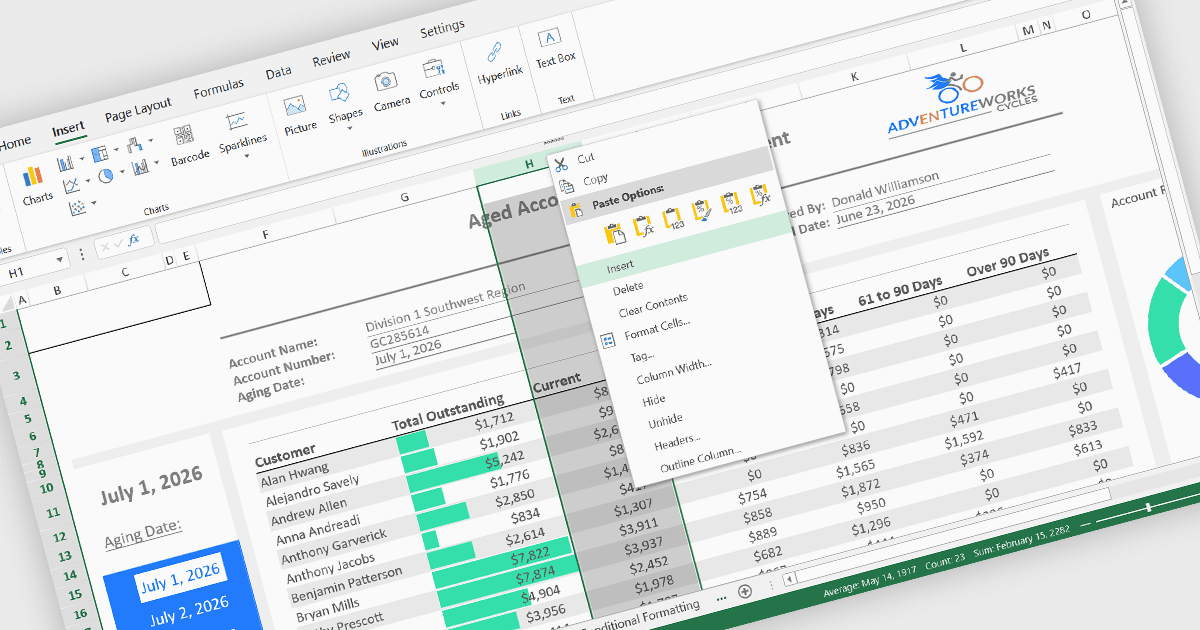Screen dimensions: 1200x630
Task: Click the Paste formatting option icon
Action: coord(703,209)
